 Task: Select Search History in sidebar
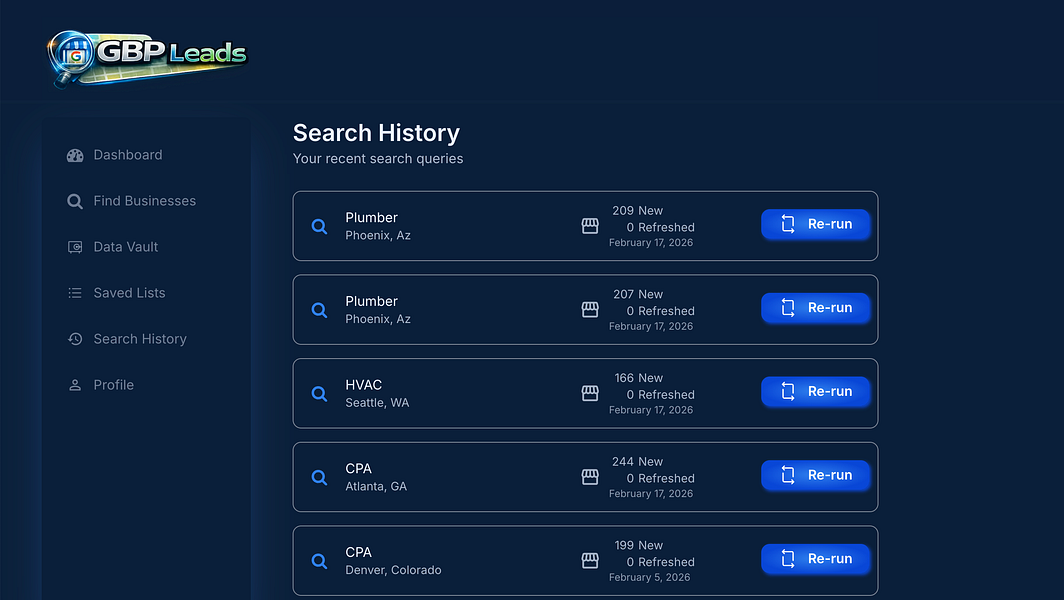140,339
